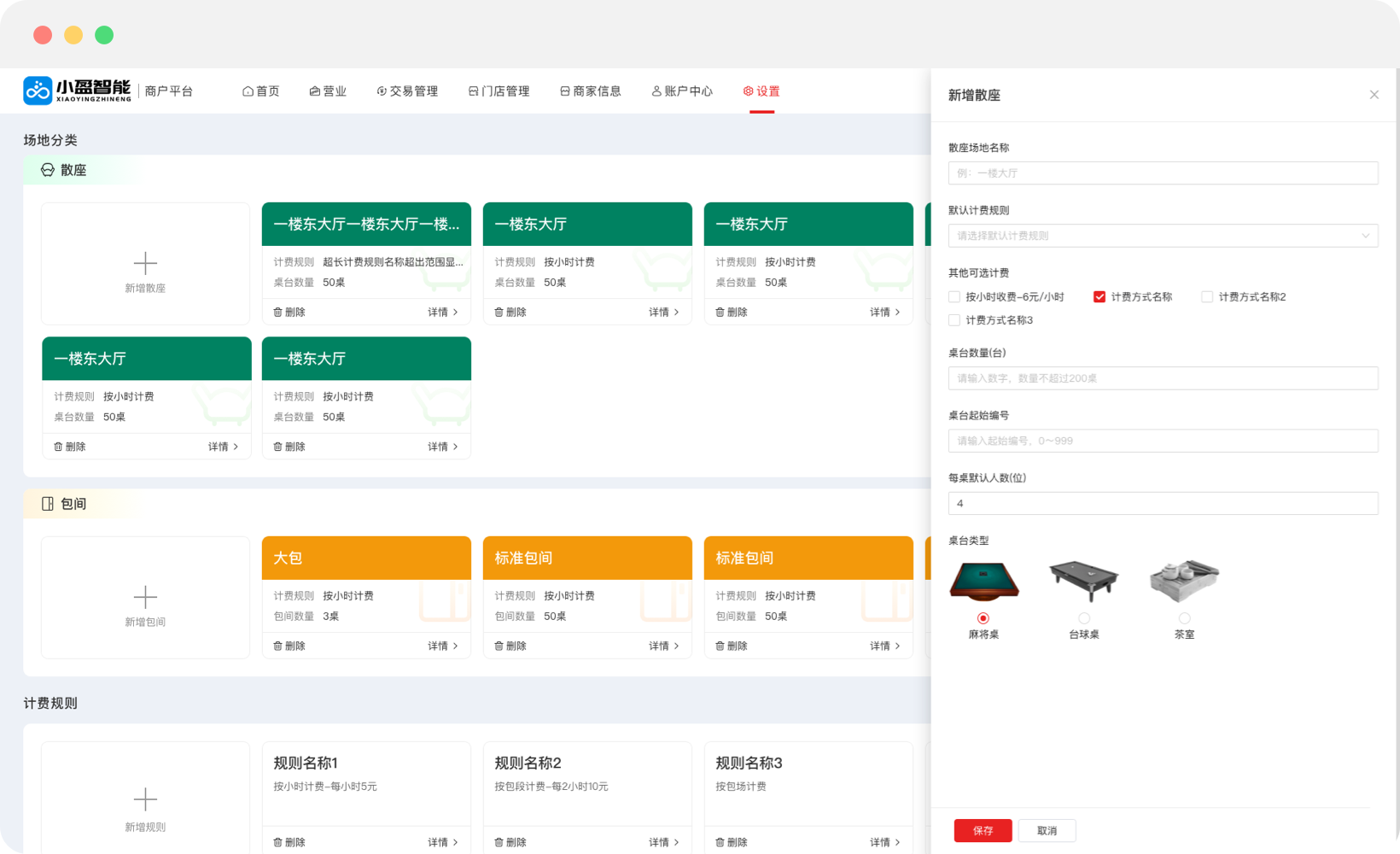The image size is (1400, 854).
Task: Switch to the 商家信息 menu item
Action: 591,91
